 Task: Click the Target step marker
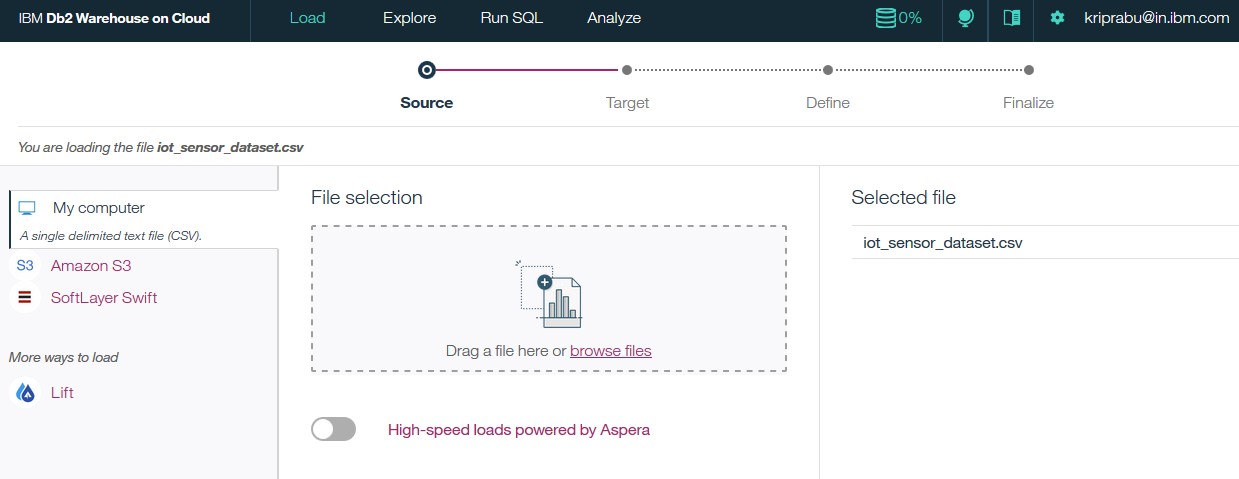[x=627, y=70]
